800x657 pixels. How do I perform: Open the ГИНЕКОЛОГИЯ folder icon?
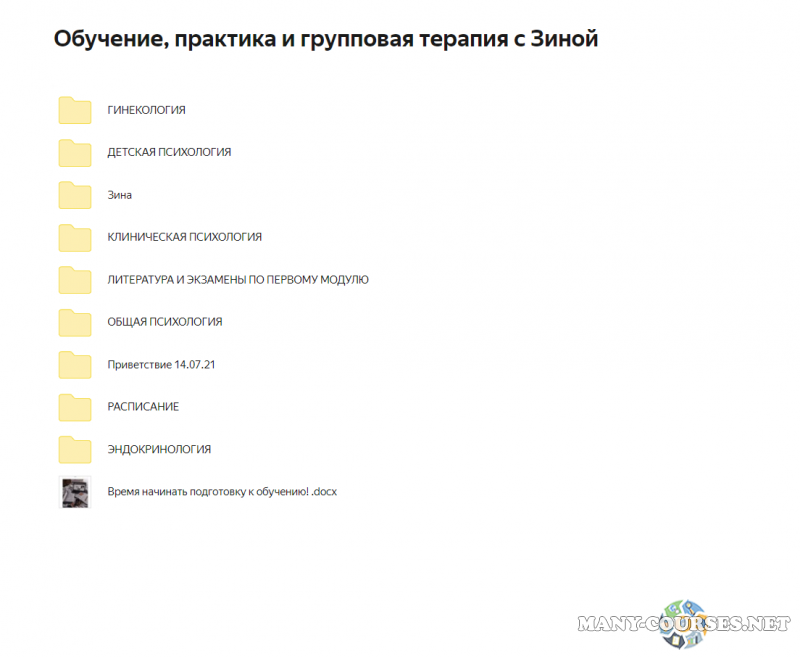click(74, 110)
